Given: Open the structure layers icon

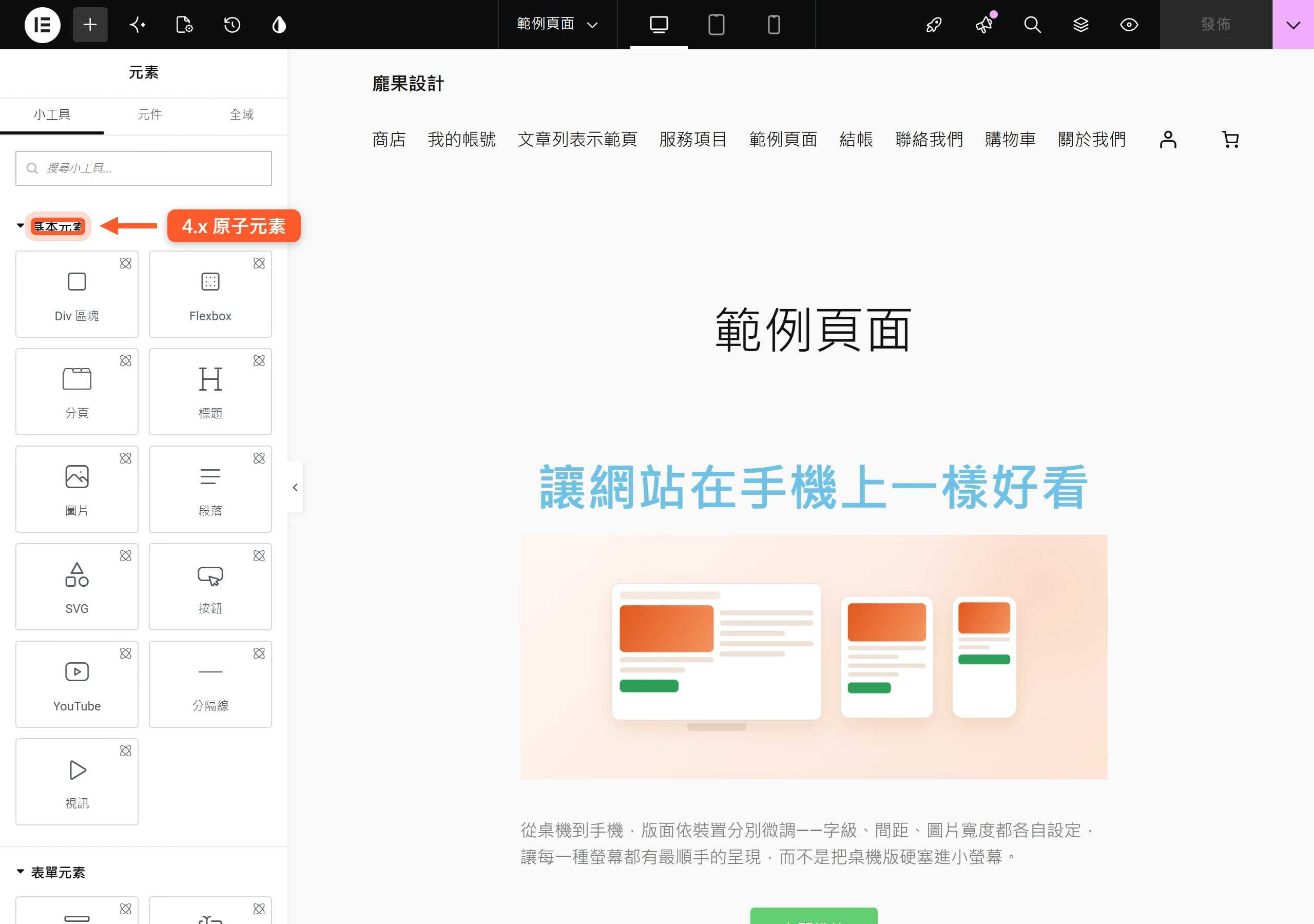Looking at the screenshot, I should (x=1080, y=25).
